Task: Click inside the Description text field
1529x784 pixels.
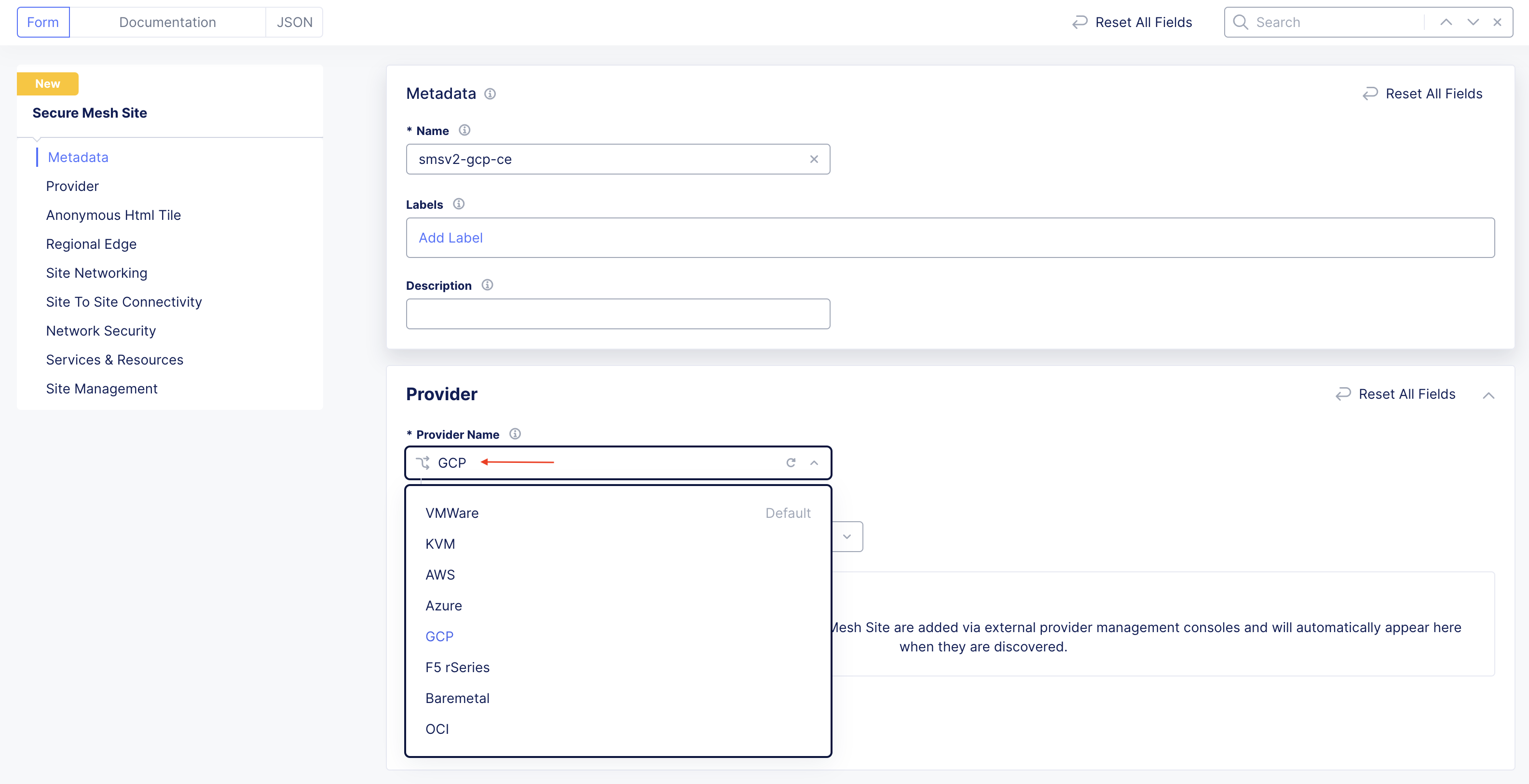Action: click(617, 313)
